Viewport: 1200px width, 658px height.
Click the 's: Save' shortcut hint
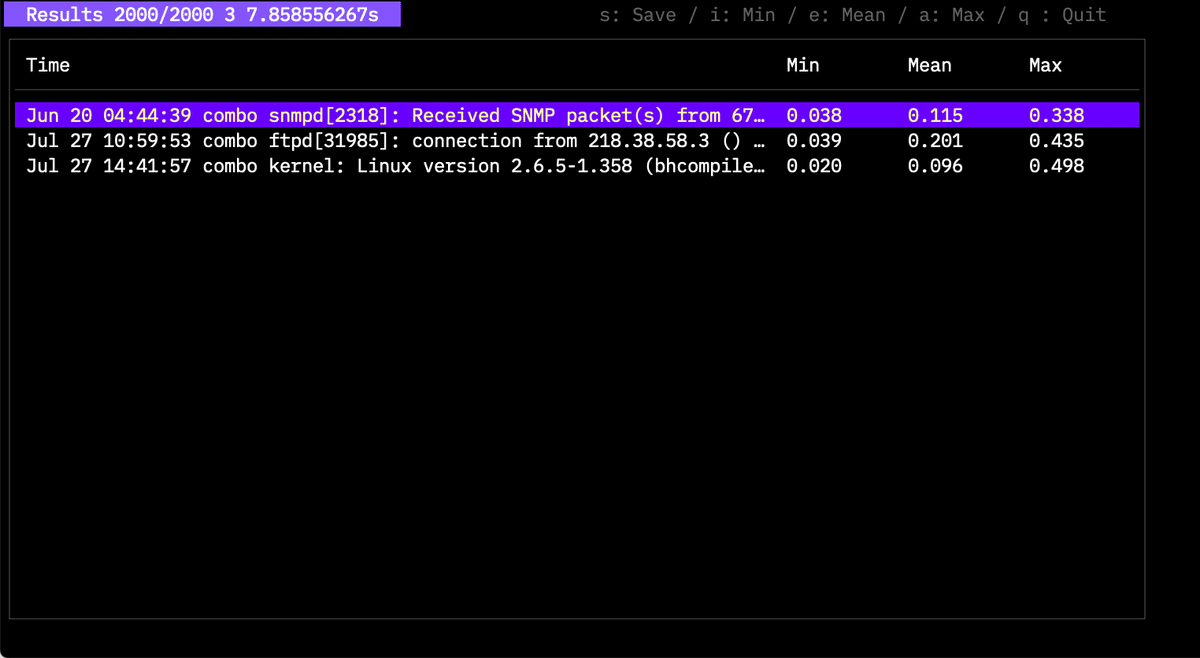pyautogui.click(x=638, y=15)
